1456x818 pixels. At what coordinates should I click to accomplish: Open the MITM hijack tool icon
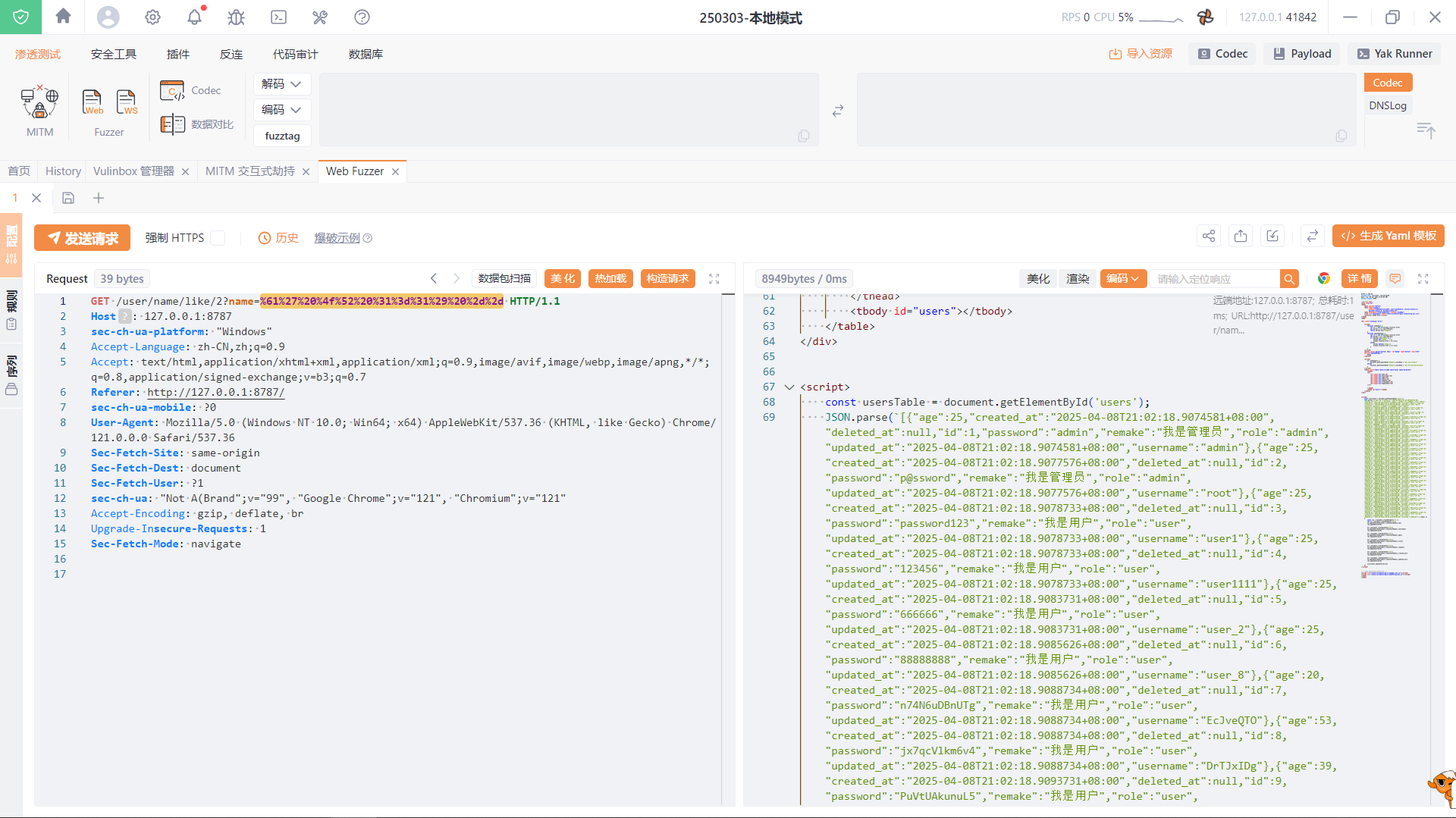[x=39, y=103]
